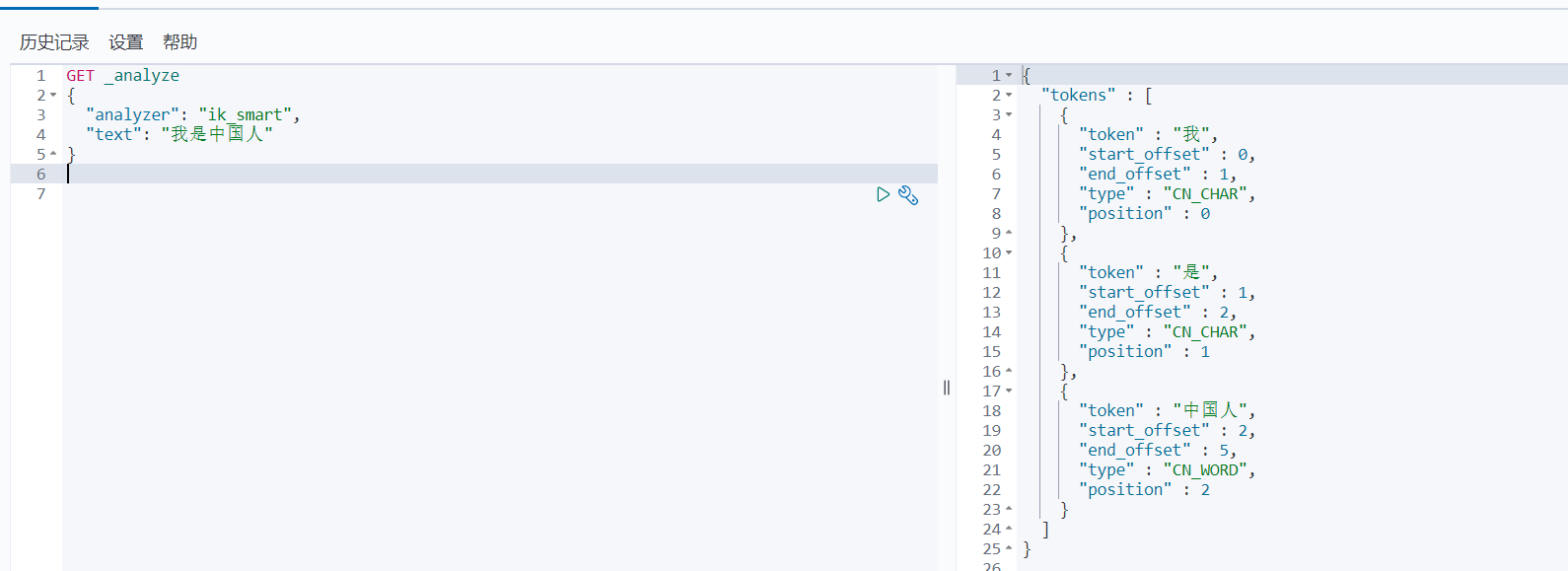1568x571 pixels.
Task: Click "position" : 2 line
Action: [1145, 489]
